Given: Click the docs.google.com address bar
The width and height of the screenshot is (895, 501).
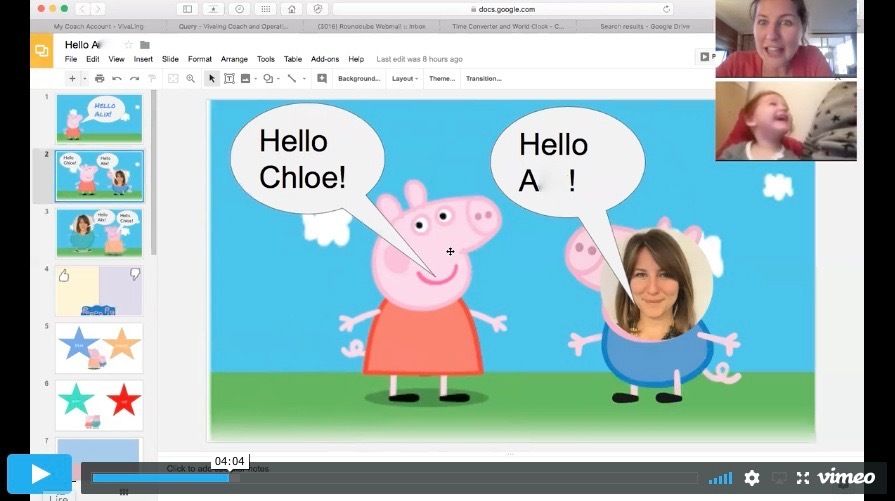Looking at the screenshot, I should (x=503, y=9).
